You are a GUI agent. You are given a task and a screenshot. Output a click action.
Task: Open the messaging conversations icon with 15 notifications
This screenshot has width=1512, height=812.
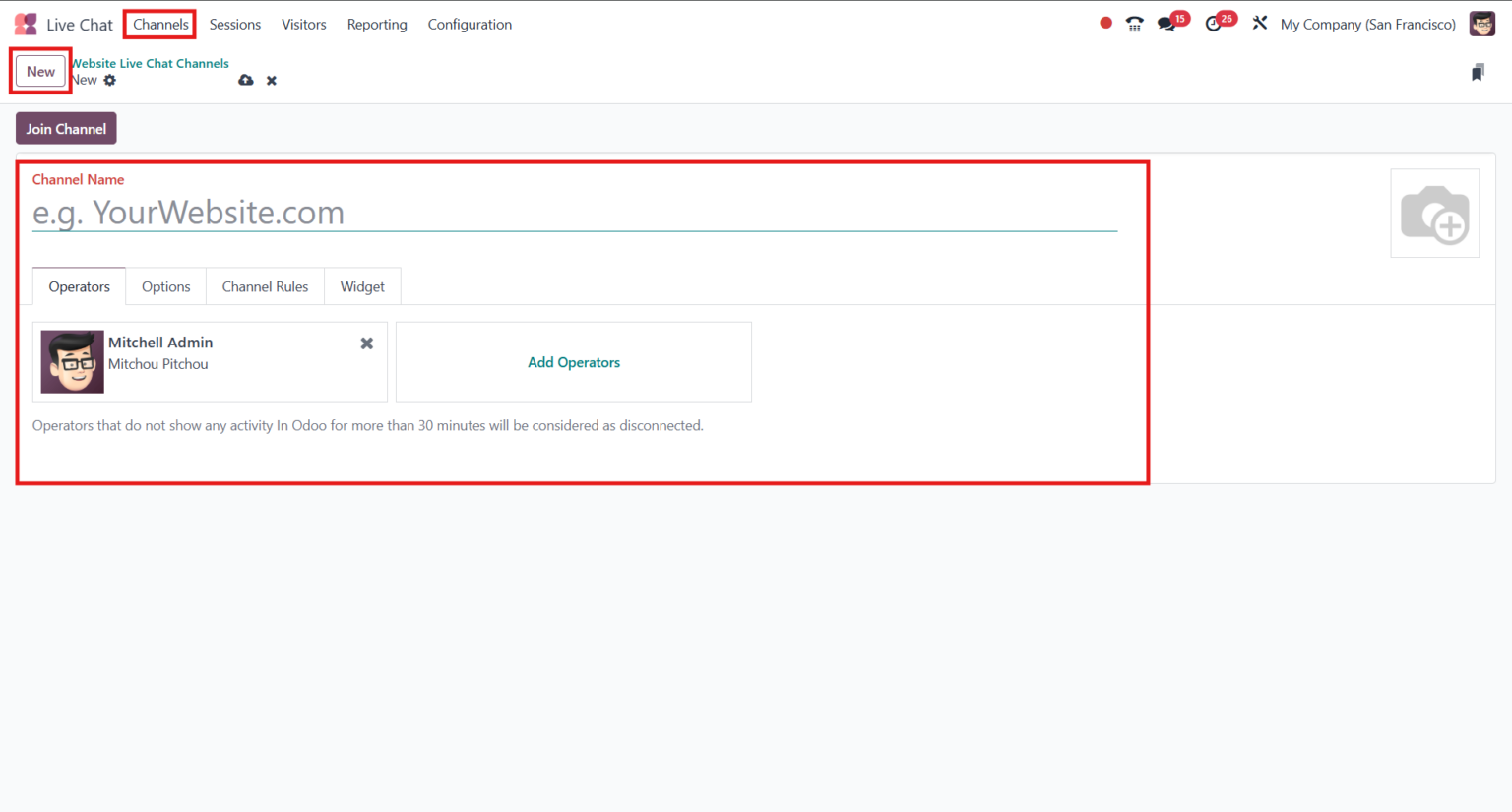point(1167,22)
